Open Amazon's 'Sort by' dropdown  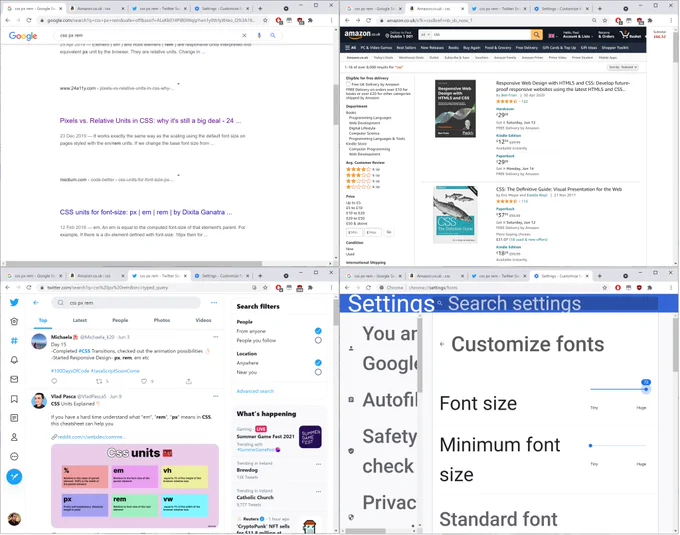pos(622,67)
